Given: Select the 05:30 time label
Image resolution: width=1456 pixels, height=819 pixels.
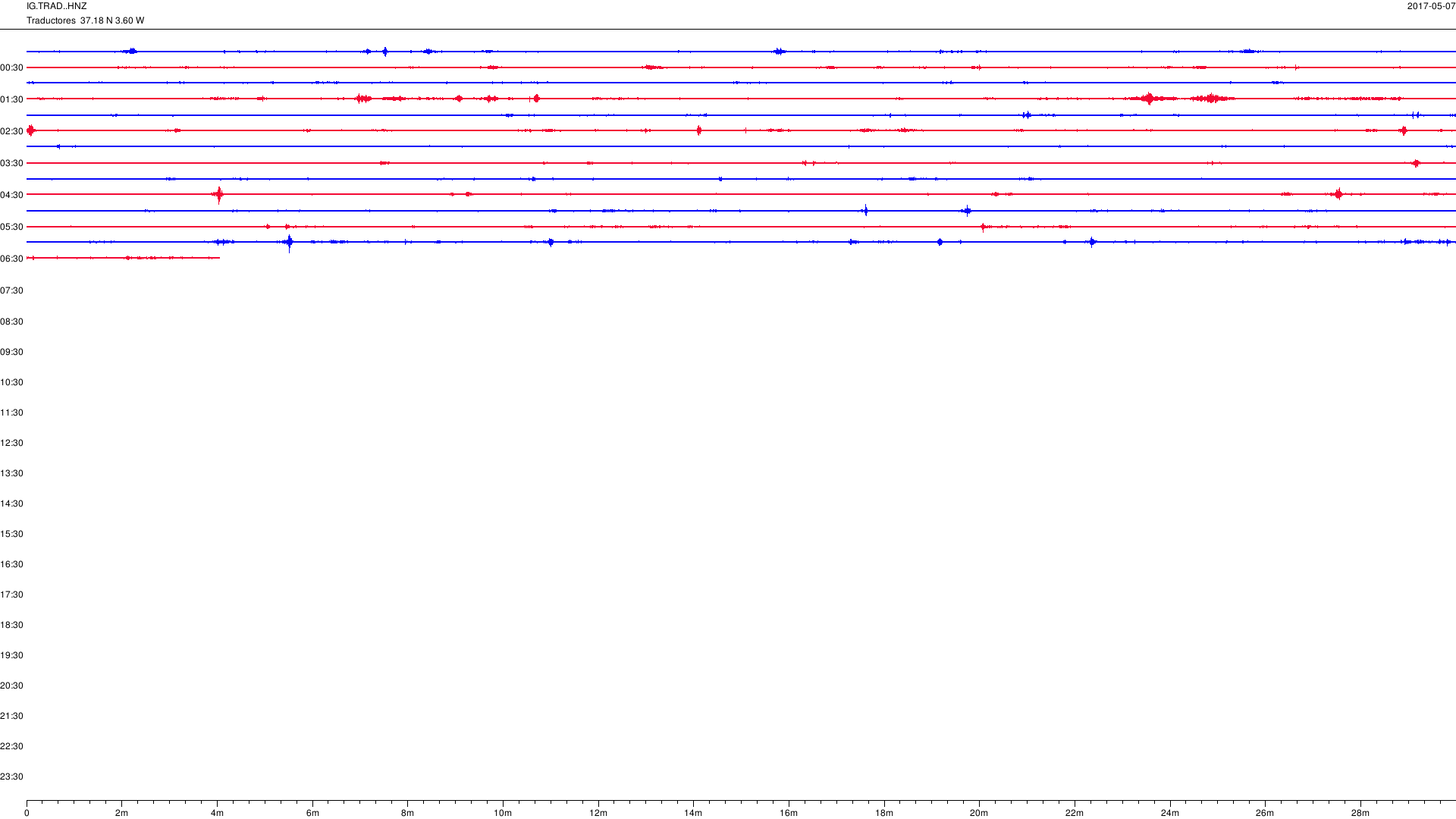Looking at the screenshot, I should click(x=11, y=227).
